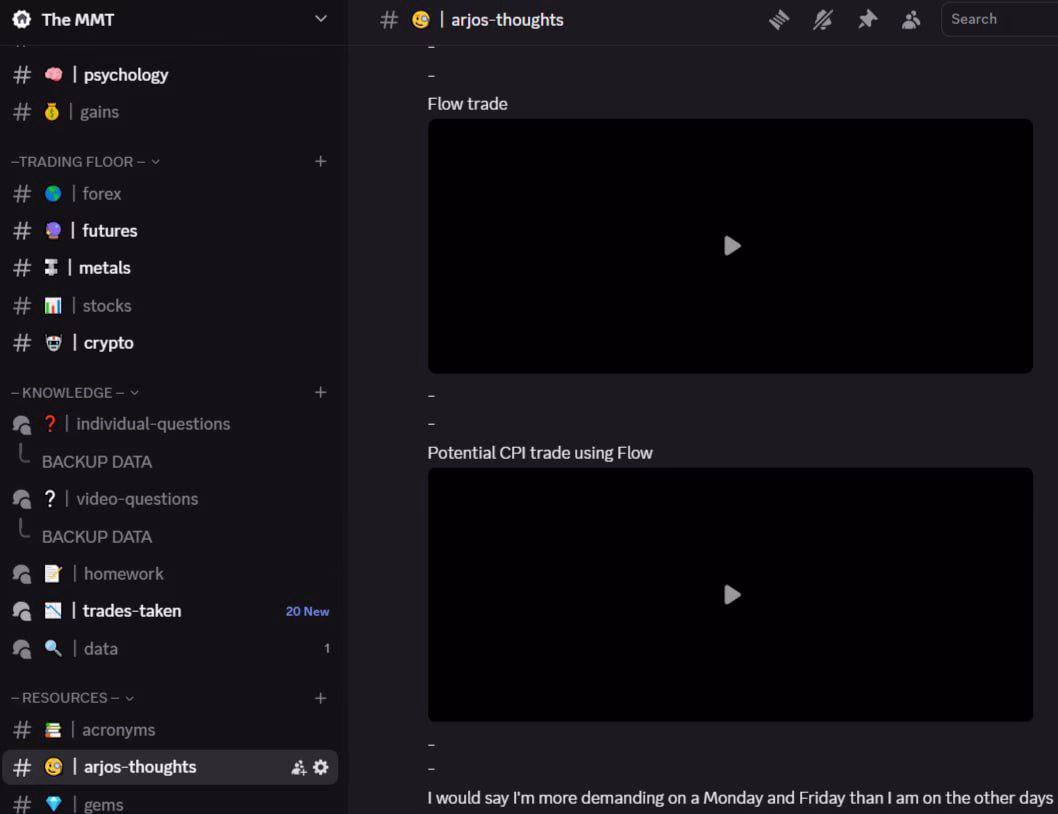Viewport: 1058px width, 814px height.
Task: Click the plus icon next to RESOURCES
Action: (x=320, y=698)
